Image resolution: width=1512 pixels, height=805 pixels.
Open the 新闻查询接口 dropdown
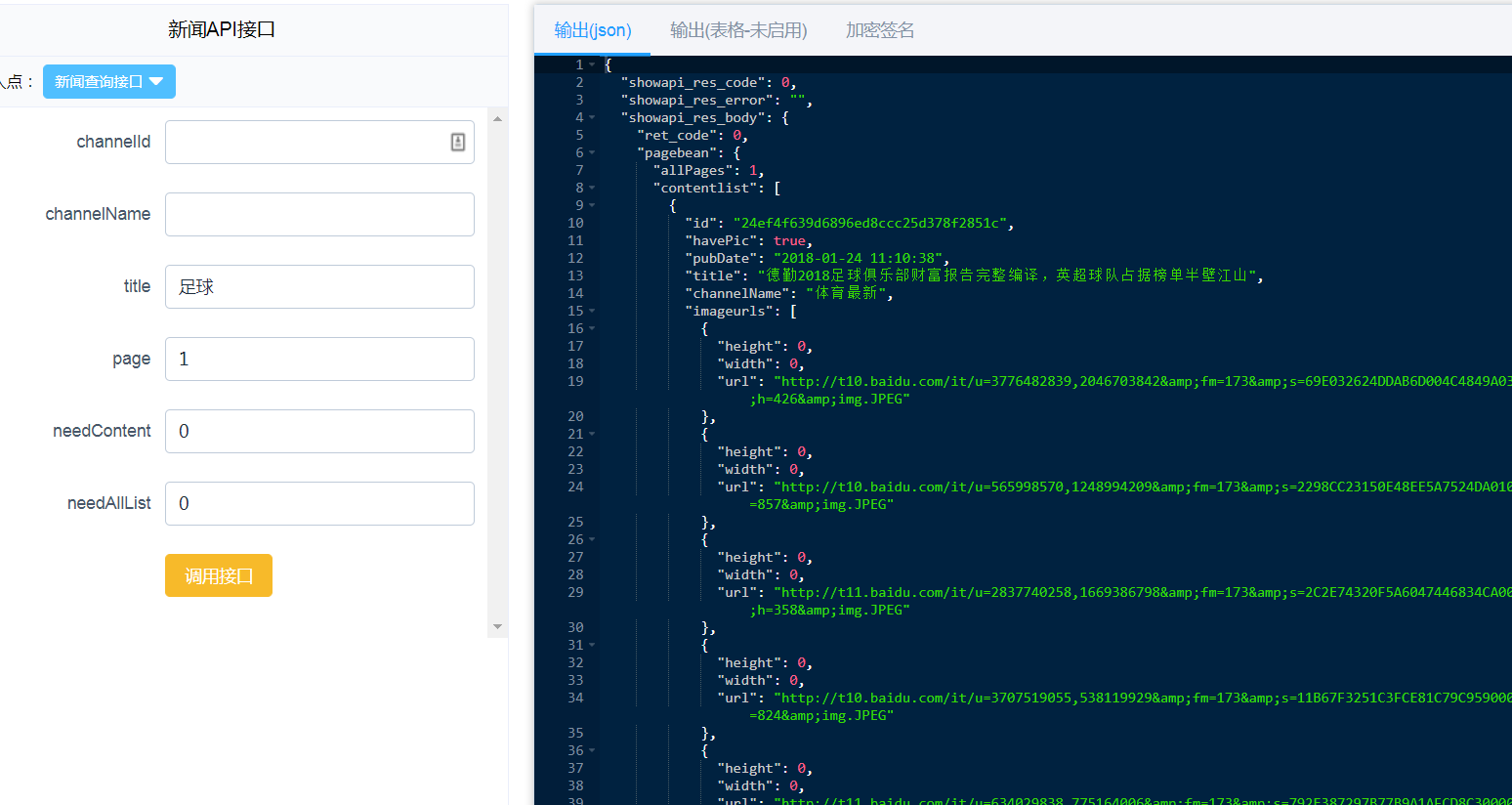click(109, 82)
